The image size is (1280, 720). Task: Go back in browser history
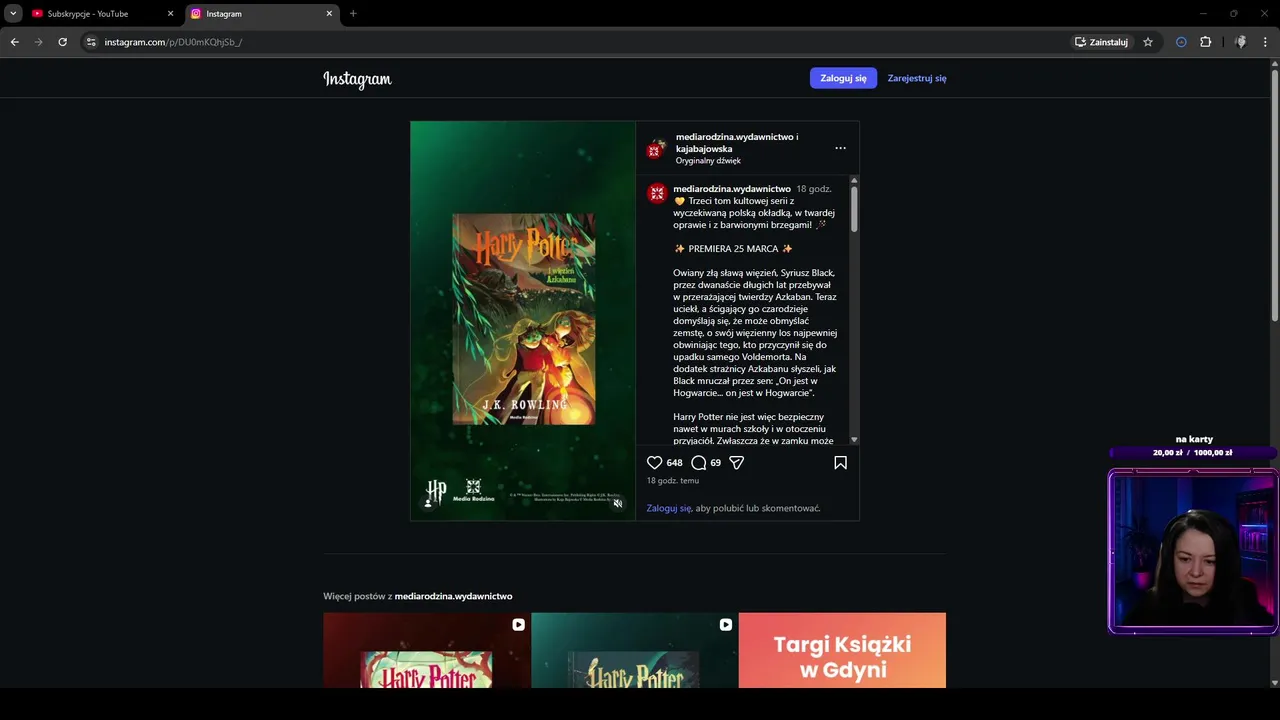pos(14,42)
